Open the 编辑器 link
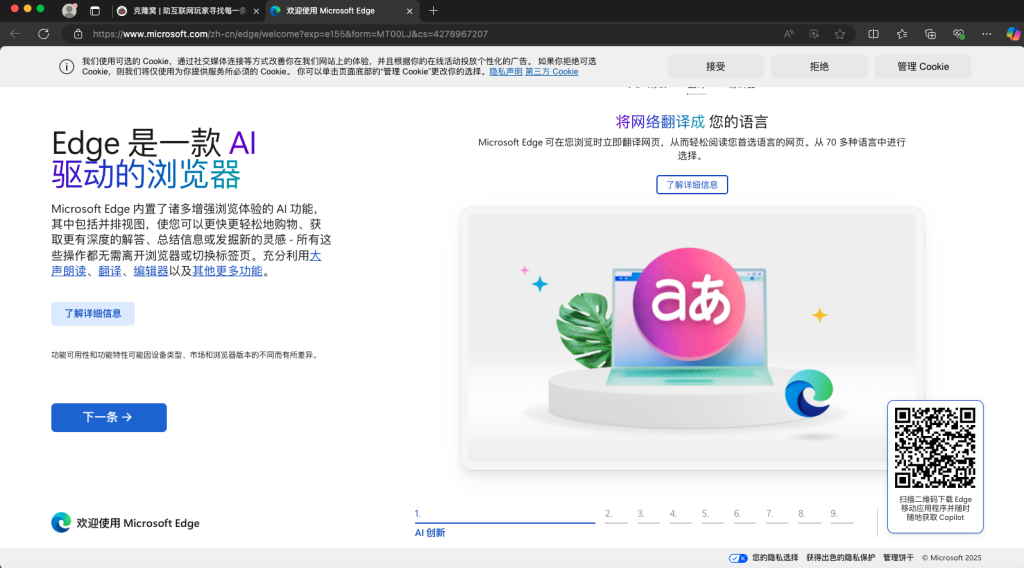 click(x=151, y=271)
